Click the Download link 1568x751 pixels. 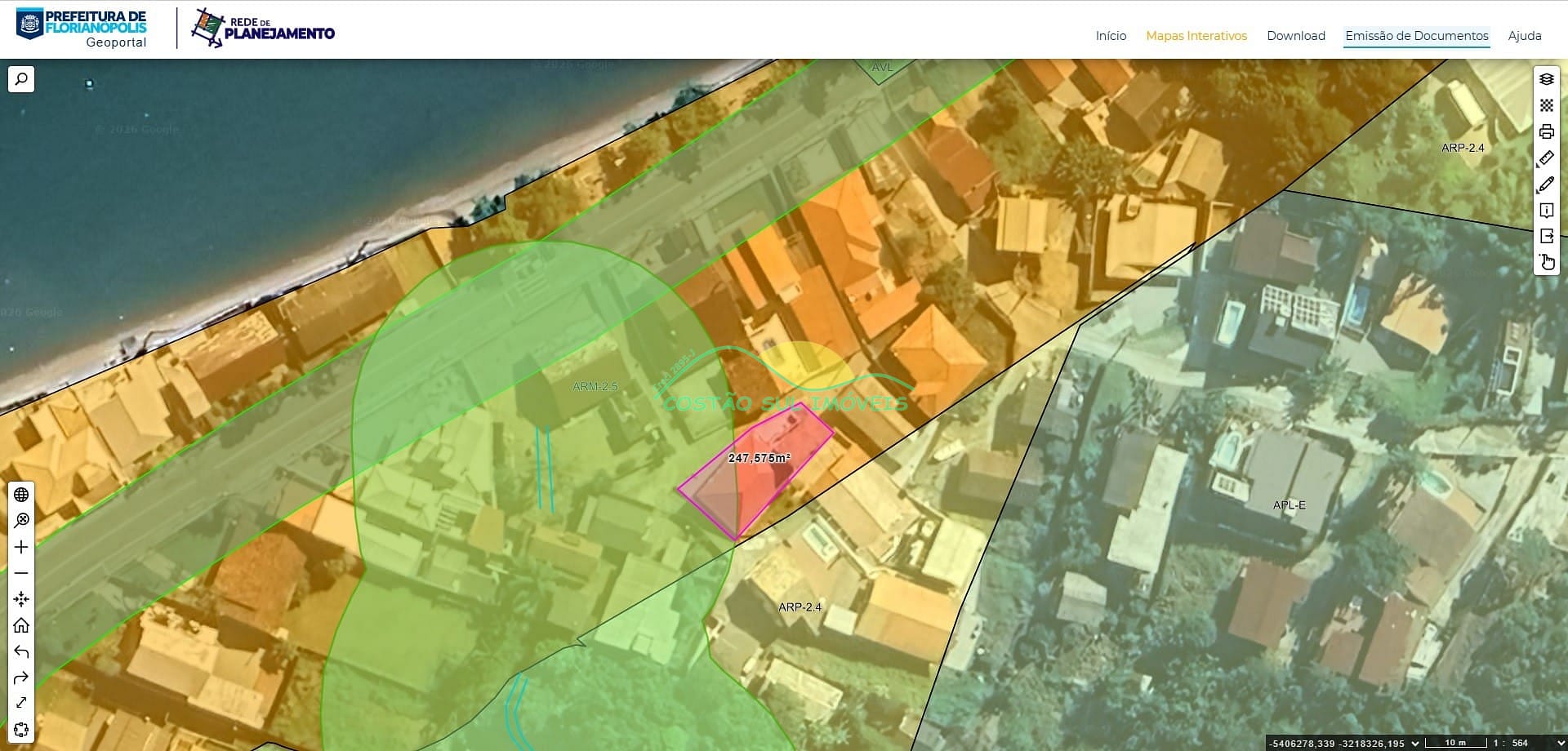pyautogui.click(x=1295, y=36)
